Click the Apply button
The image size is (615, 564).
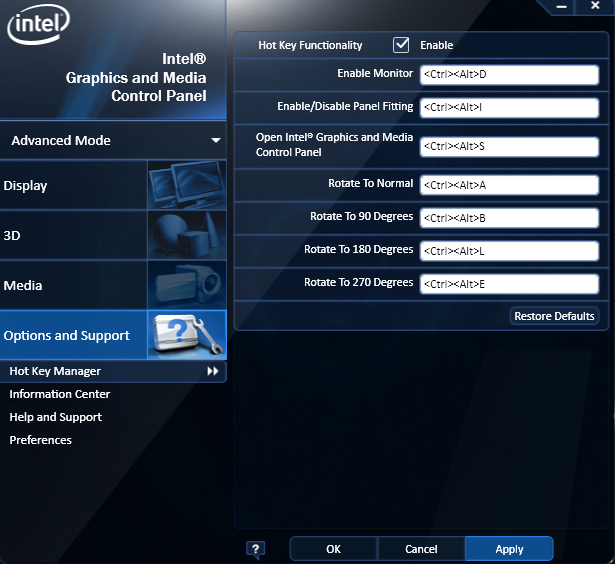point(509,549)
